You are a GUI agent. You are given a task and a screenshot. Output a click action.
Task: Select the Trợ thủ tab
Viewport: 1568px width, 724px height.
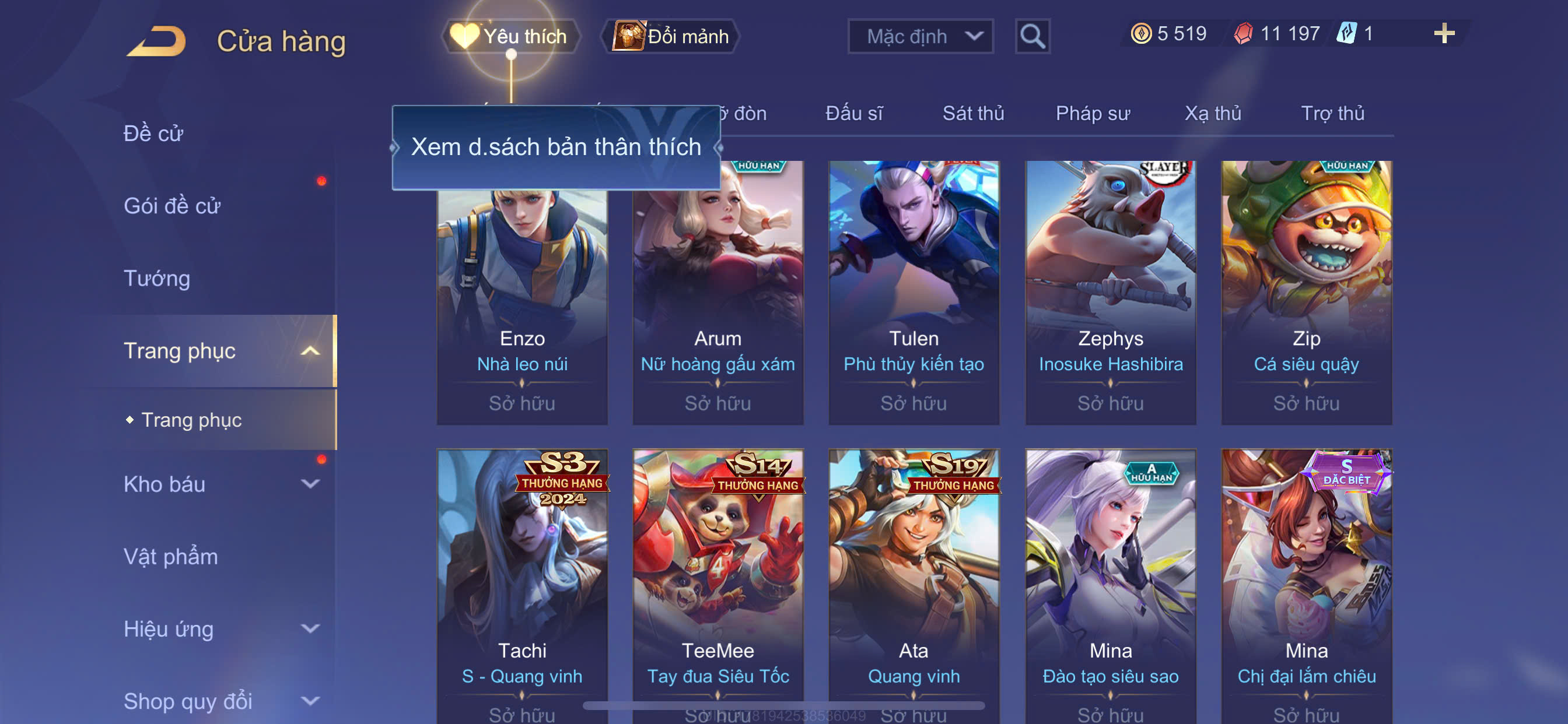[1332, 113]
